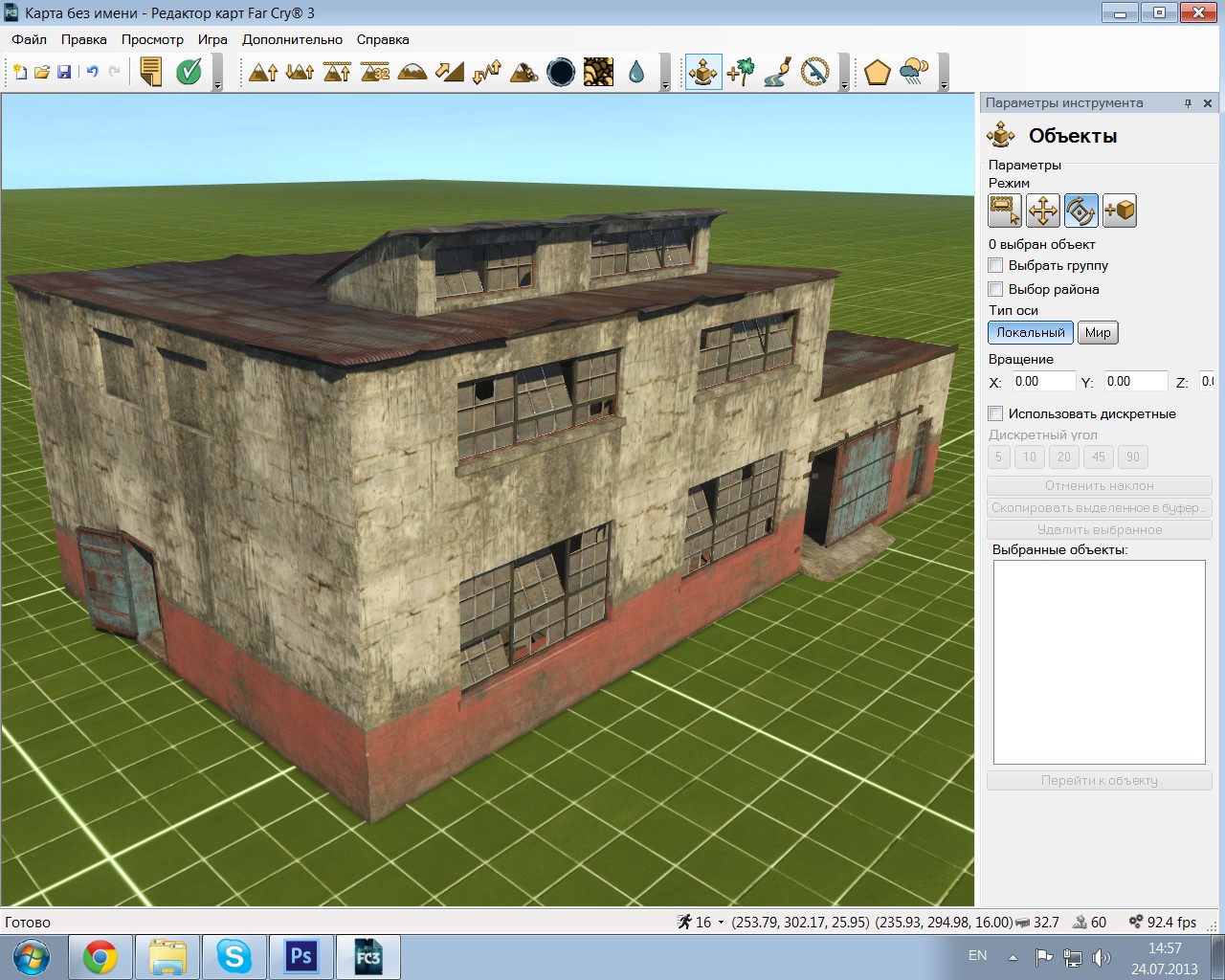Click the Windows Start button
Image resolution: width=1225 pixels, height=980 pixels.
coord(32,957)
